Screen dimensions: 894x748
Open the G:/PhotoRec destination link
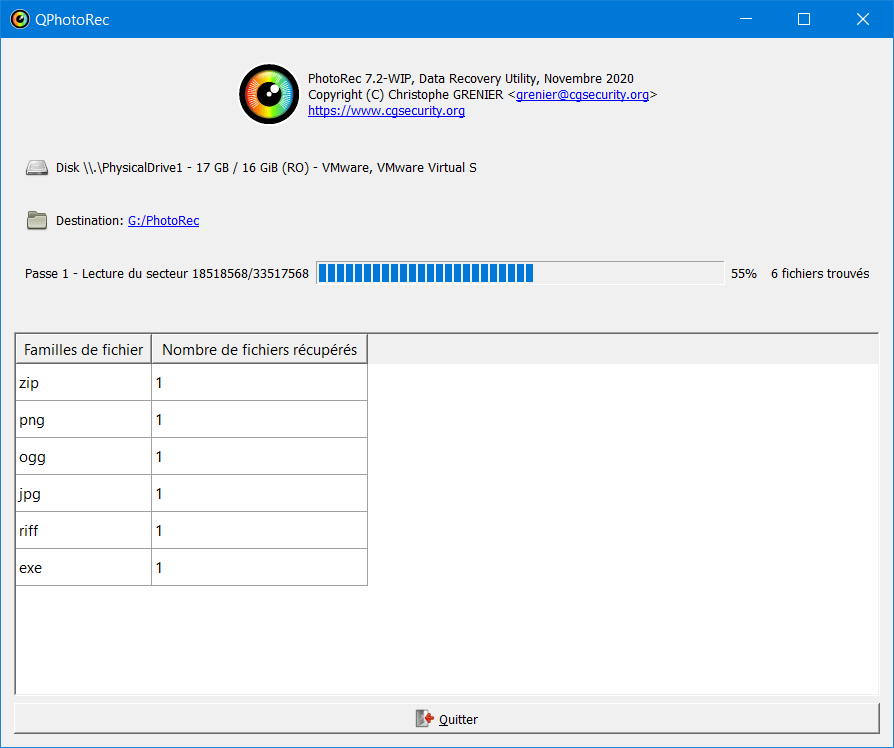164,221
